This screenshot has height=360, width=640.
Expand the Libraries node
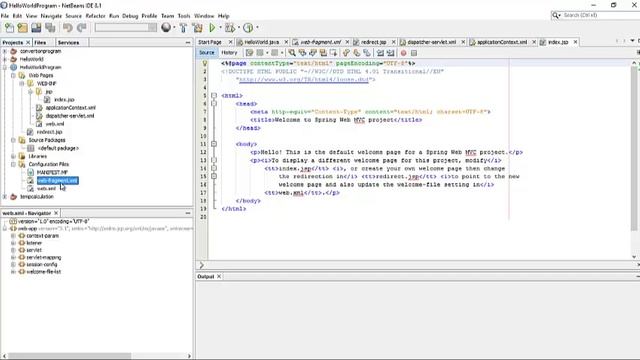tap(13, 156)
